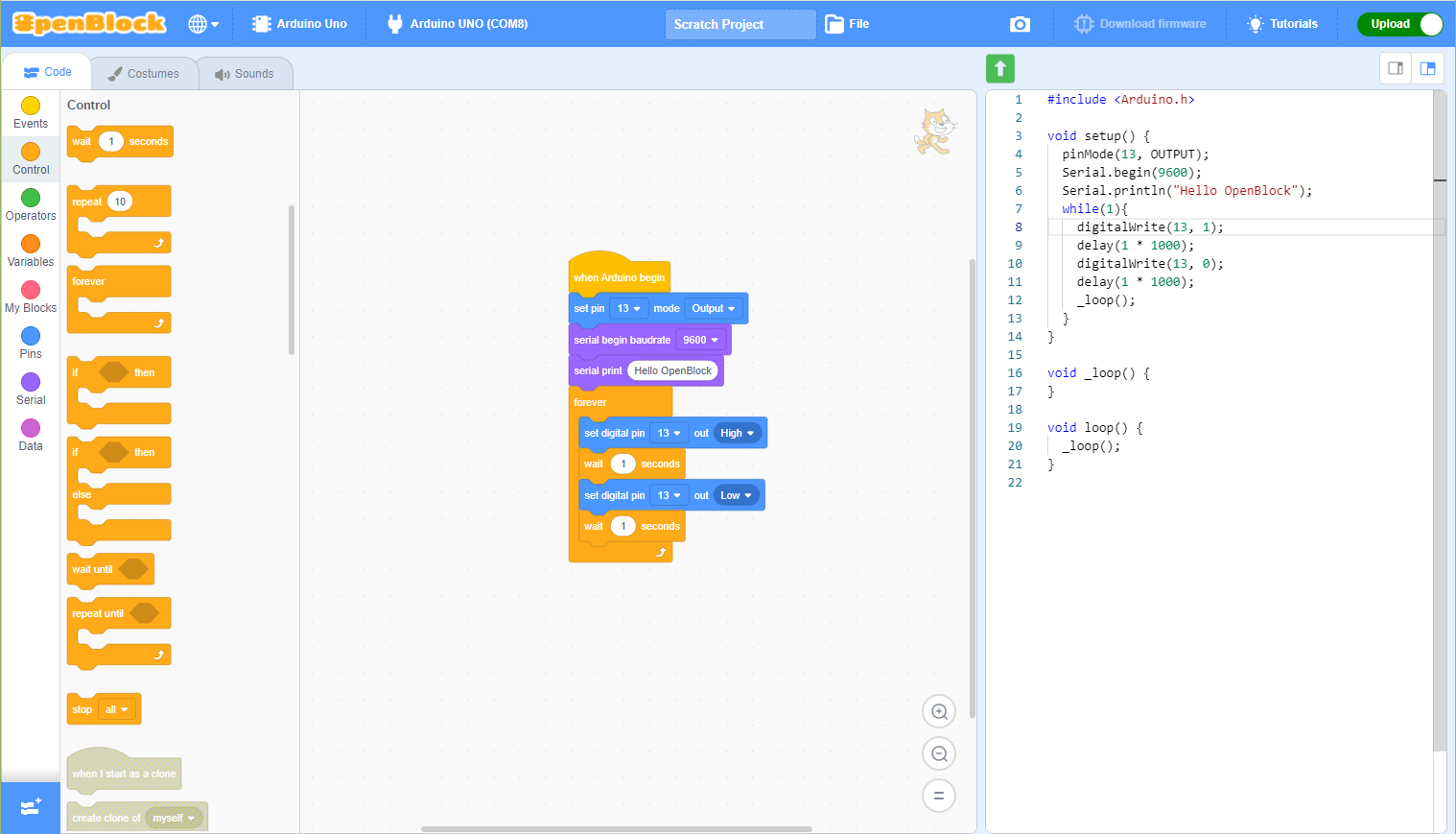
Task: Select the Arduino Uno device button
Action: 299,24
